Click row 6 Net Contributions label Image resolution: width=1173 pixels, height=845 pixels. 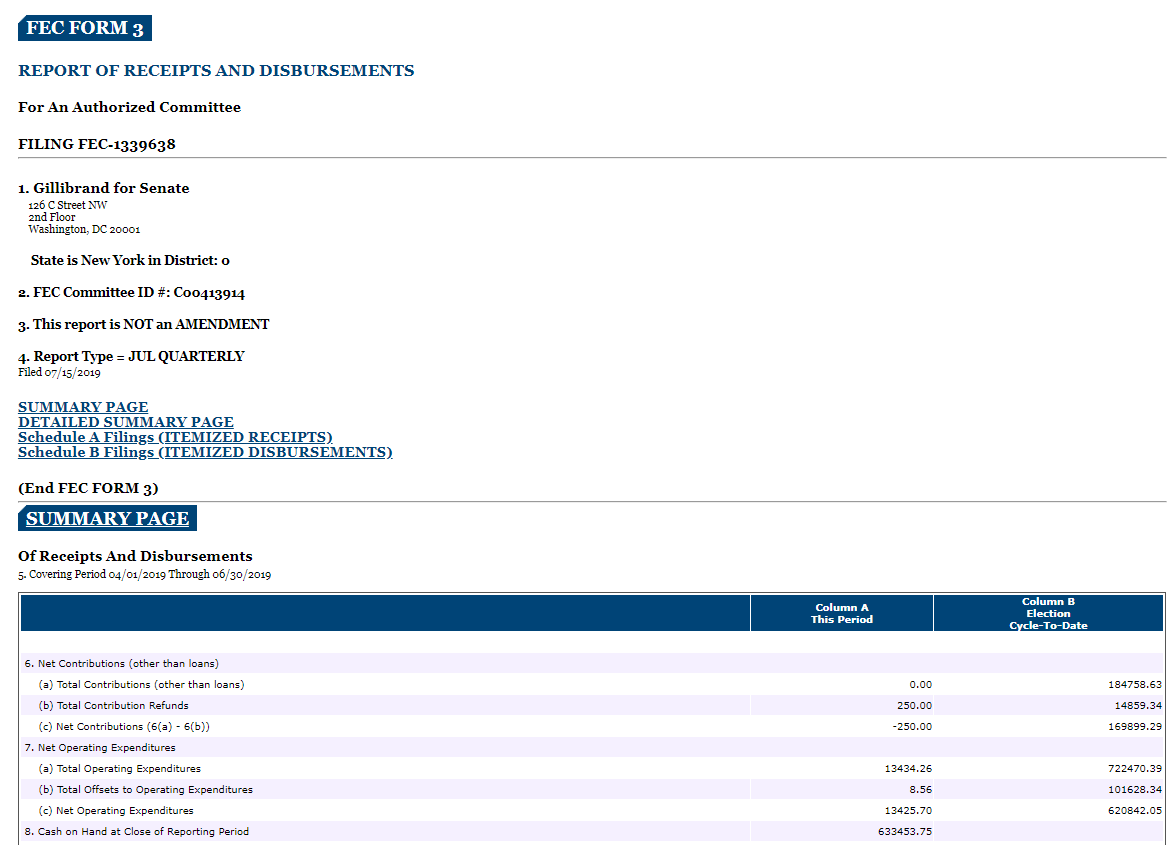121,663
